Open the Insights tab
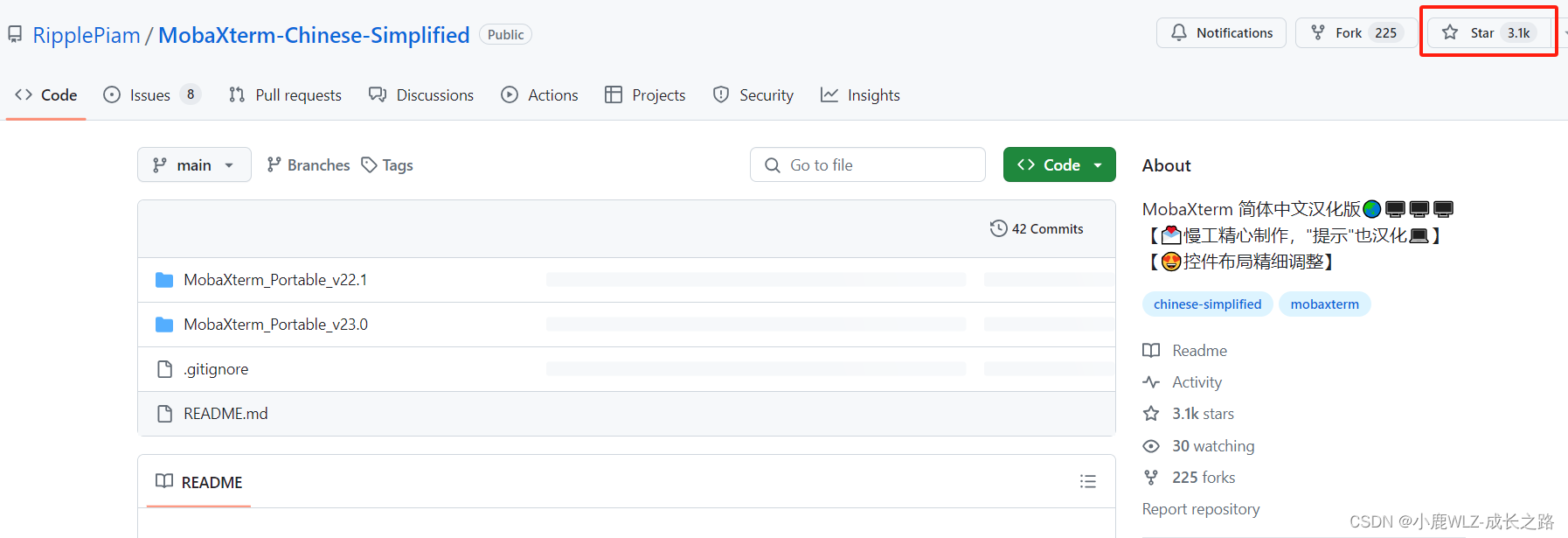1568x538 pixels. [860, 94]
